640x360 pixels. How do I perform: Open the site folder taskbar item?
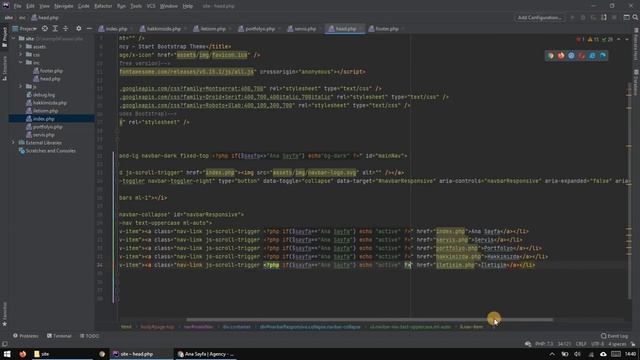click(62, 354)
